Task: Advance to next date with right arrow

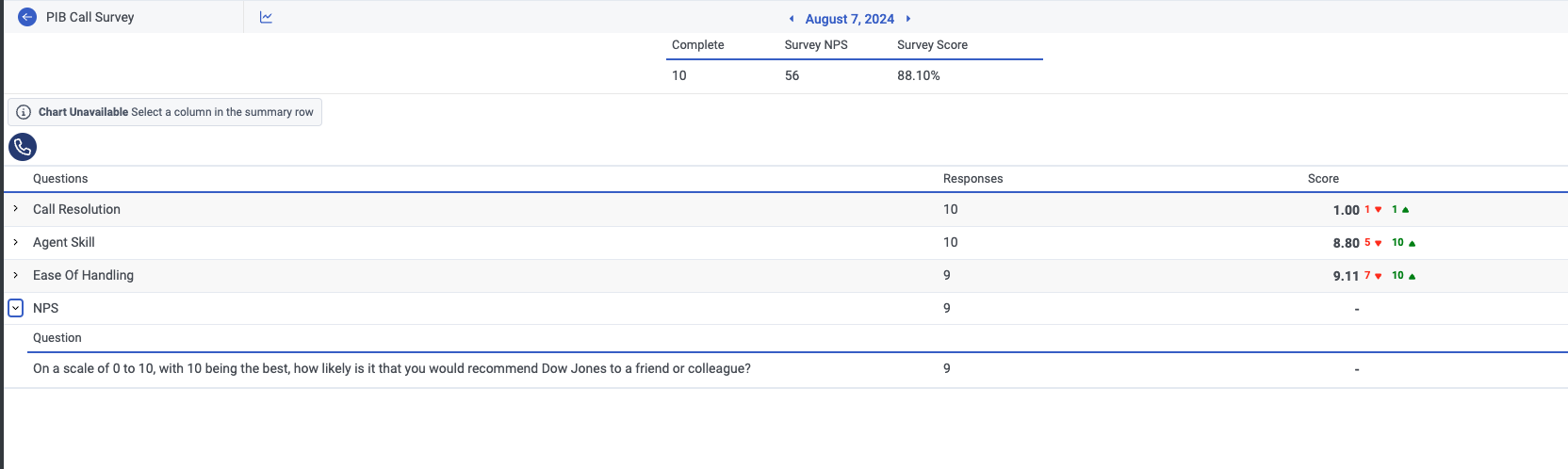Action: click(908, 19)
